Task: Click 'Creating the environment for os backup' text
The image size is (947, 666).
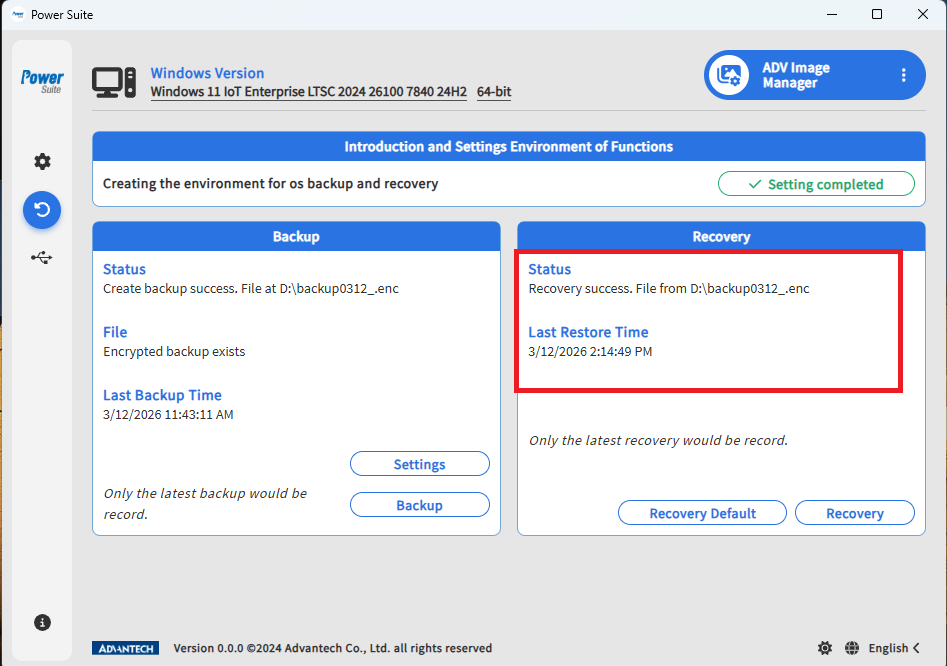Action: 271,184
